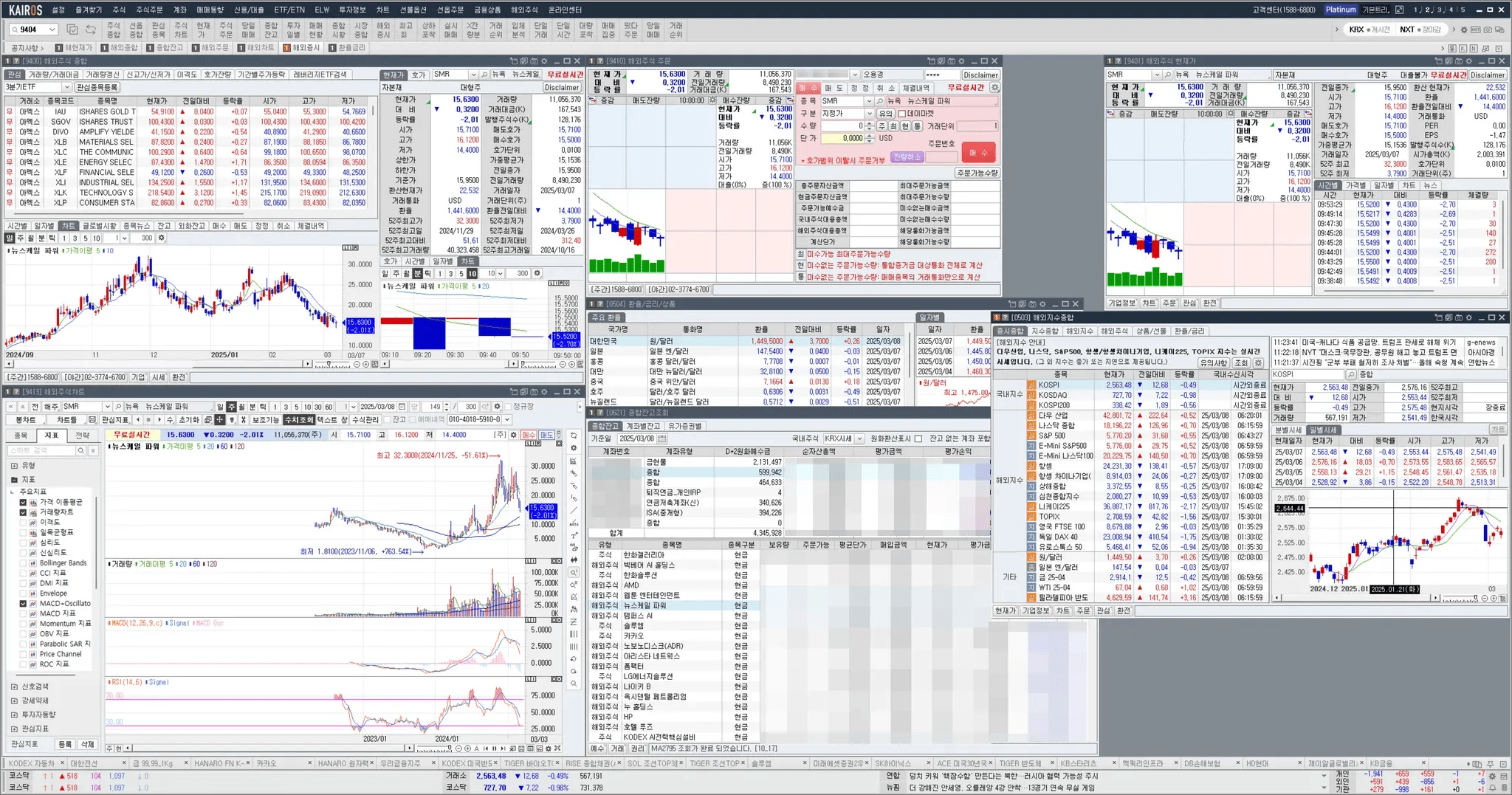
Task: Expand the 신호검색 tree node
Action: (x=14, y=686)
